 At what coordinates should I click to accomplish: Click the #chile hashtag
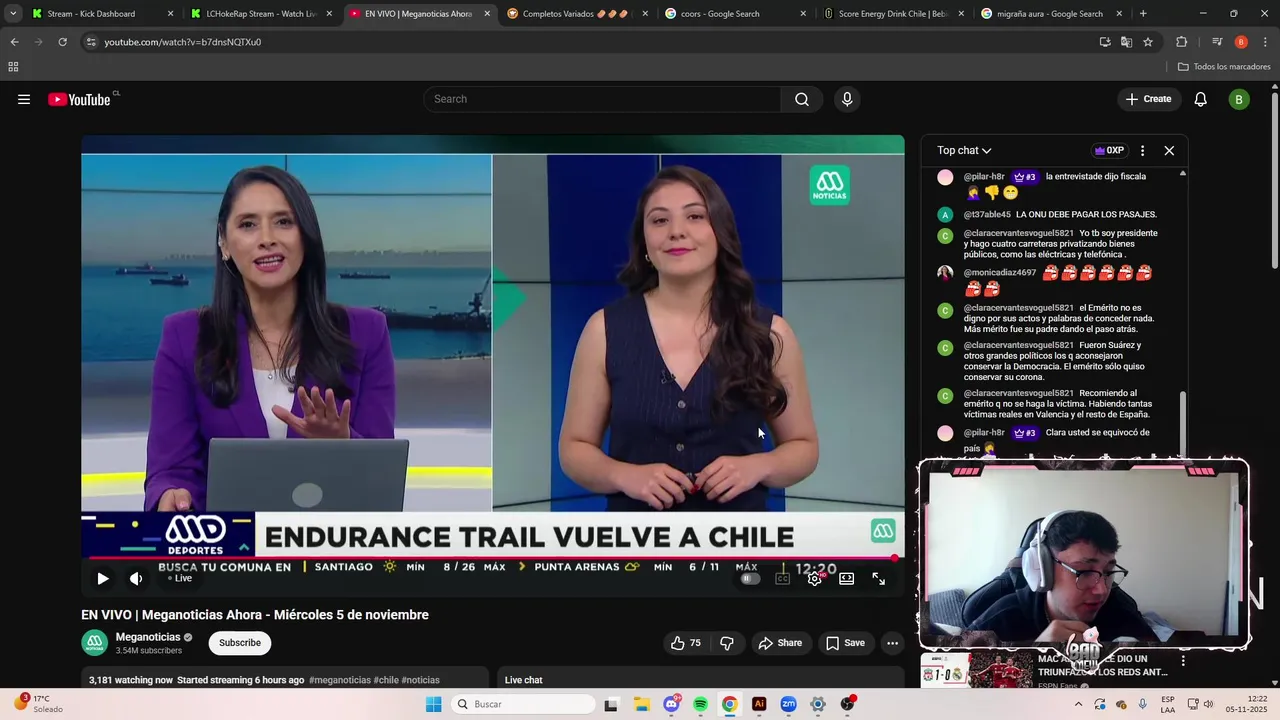pos(386,680)
